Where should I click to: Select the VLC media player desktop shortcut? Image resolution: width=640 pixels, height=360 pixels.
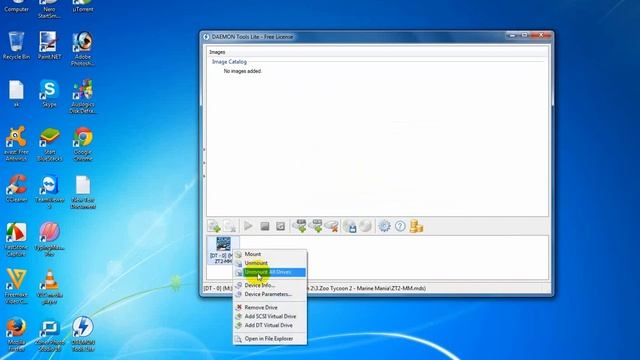click(x=49, y=287)
